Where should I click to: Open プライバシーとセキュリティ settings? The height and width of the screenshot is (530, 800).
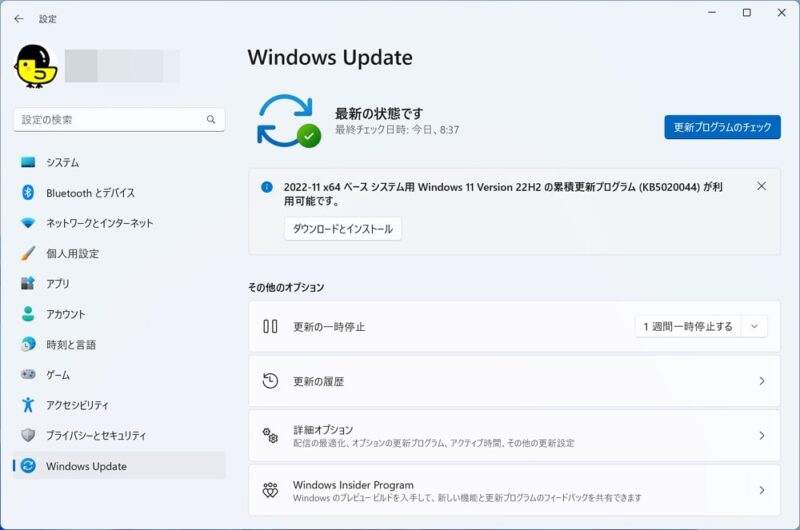(x=119, y=435)
